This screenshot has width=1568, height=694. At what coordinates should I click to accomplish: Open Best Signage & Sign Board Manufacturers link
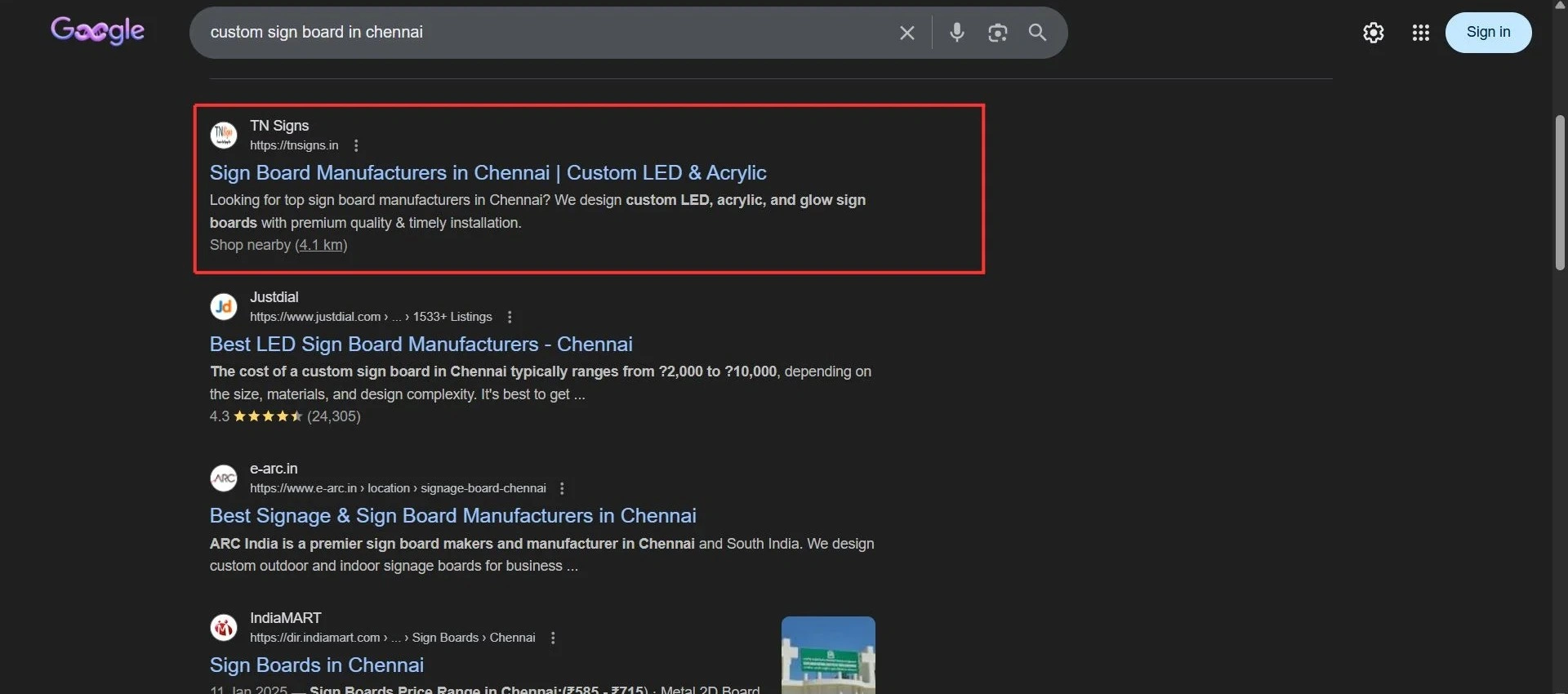(x=452, y=516)
